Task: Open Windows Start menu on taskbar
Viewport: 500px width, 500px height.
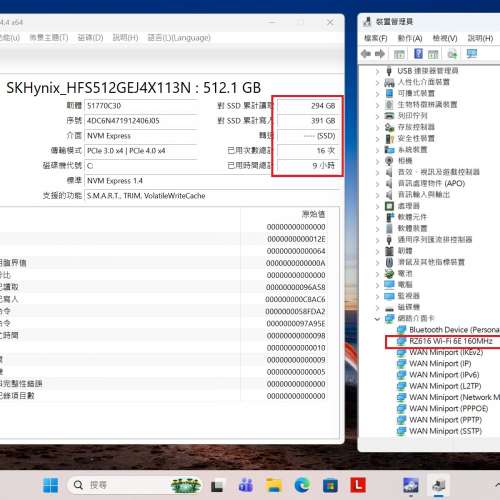Action: click(51, 485)
